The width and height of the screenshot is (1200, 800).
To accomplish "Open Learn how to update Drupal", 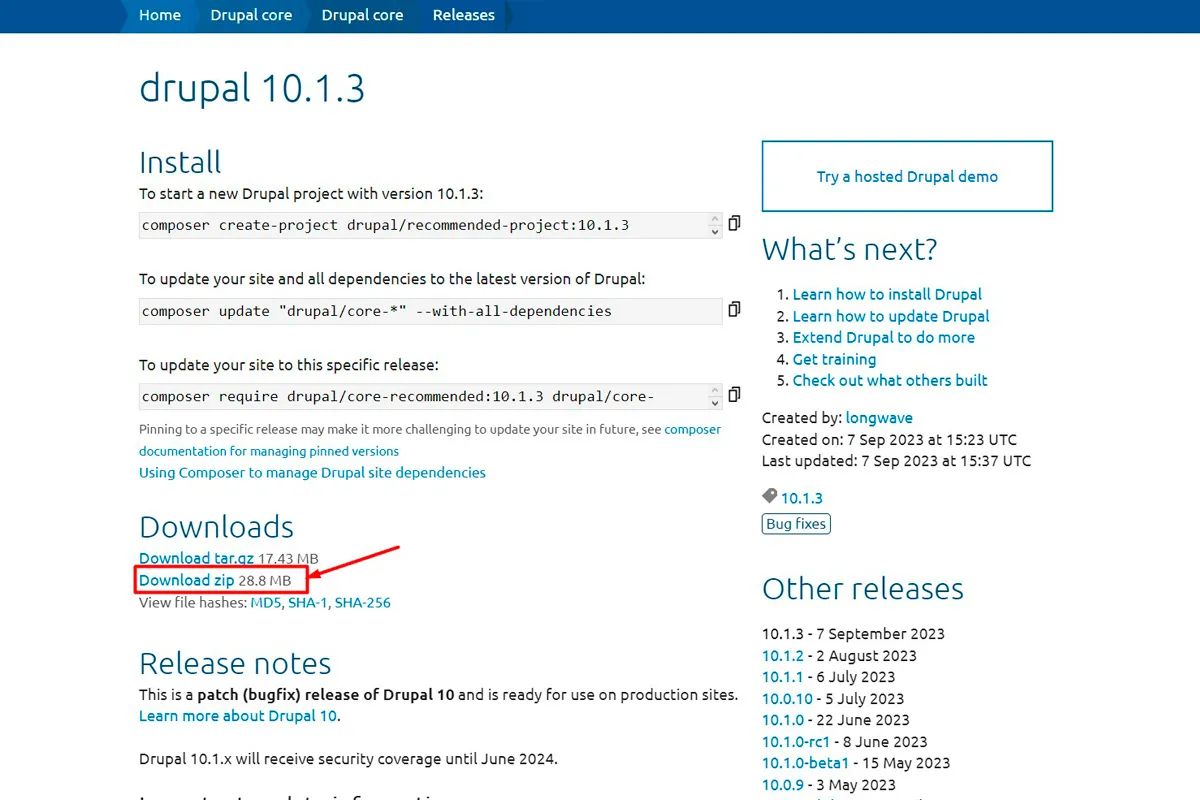I will pos(891,316).
